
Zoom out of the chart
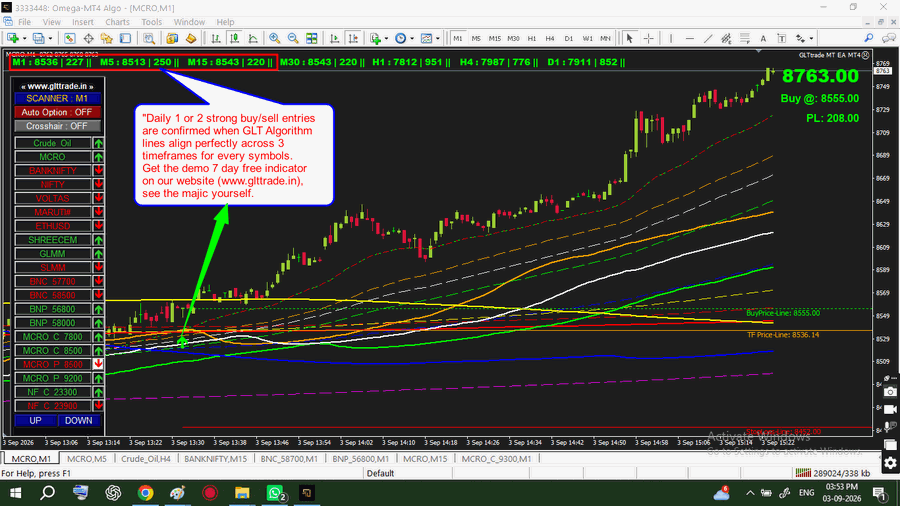click(x=293, y=38)
